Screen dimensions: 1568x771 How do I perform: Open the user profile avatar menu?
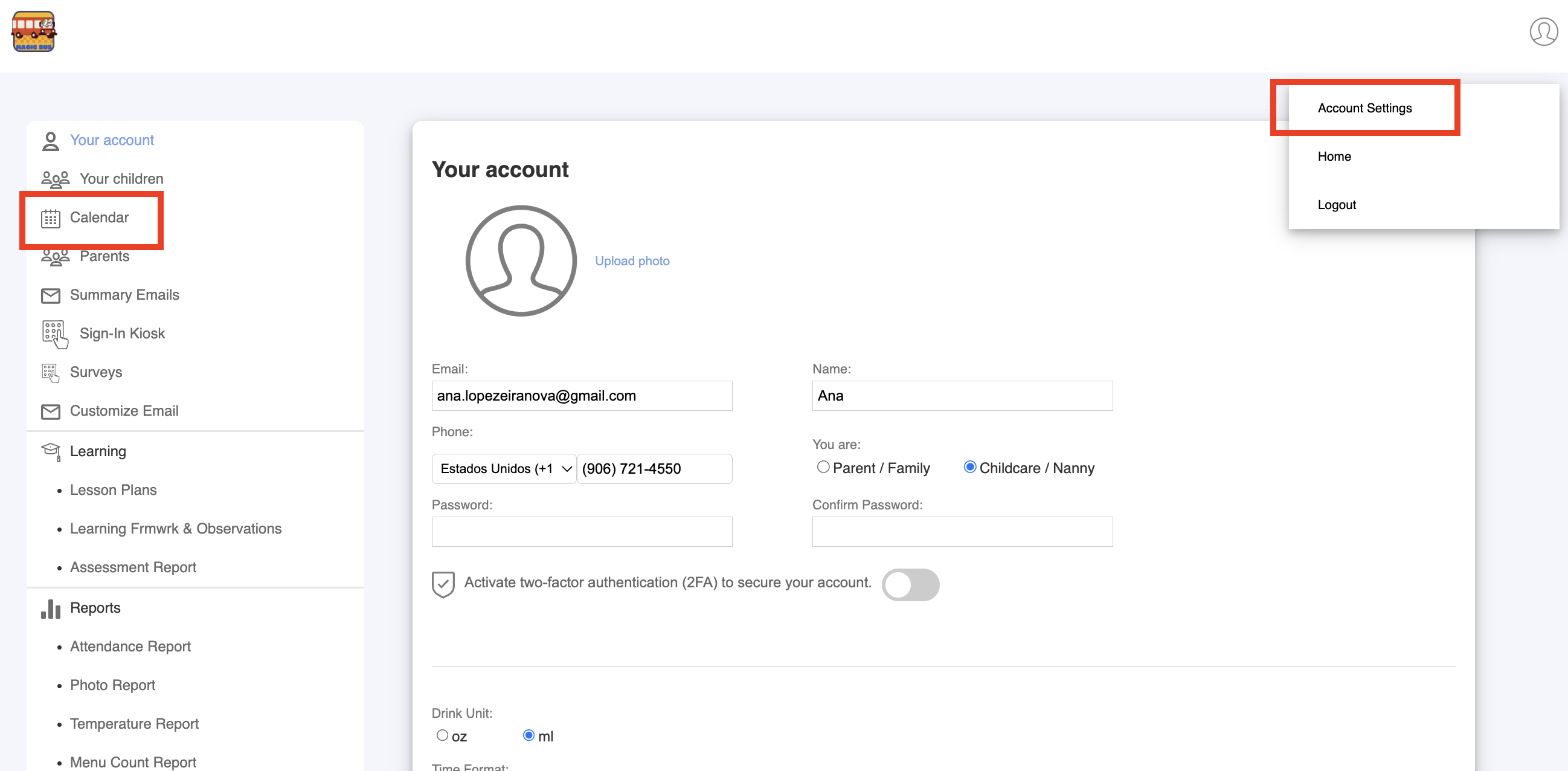pyautogui.click(x=1543, y=31)
